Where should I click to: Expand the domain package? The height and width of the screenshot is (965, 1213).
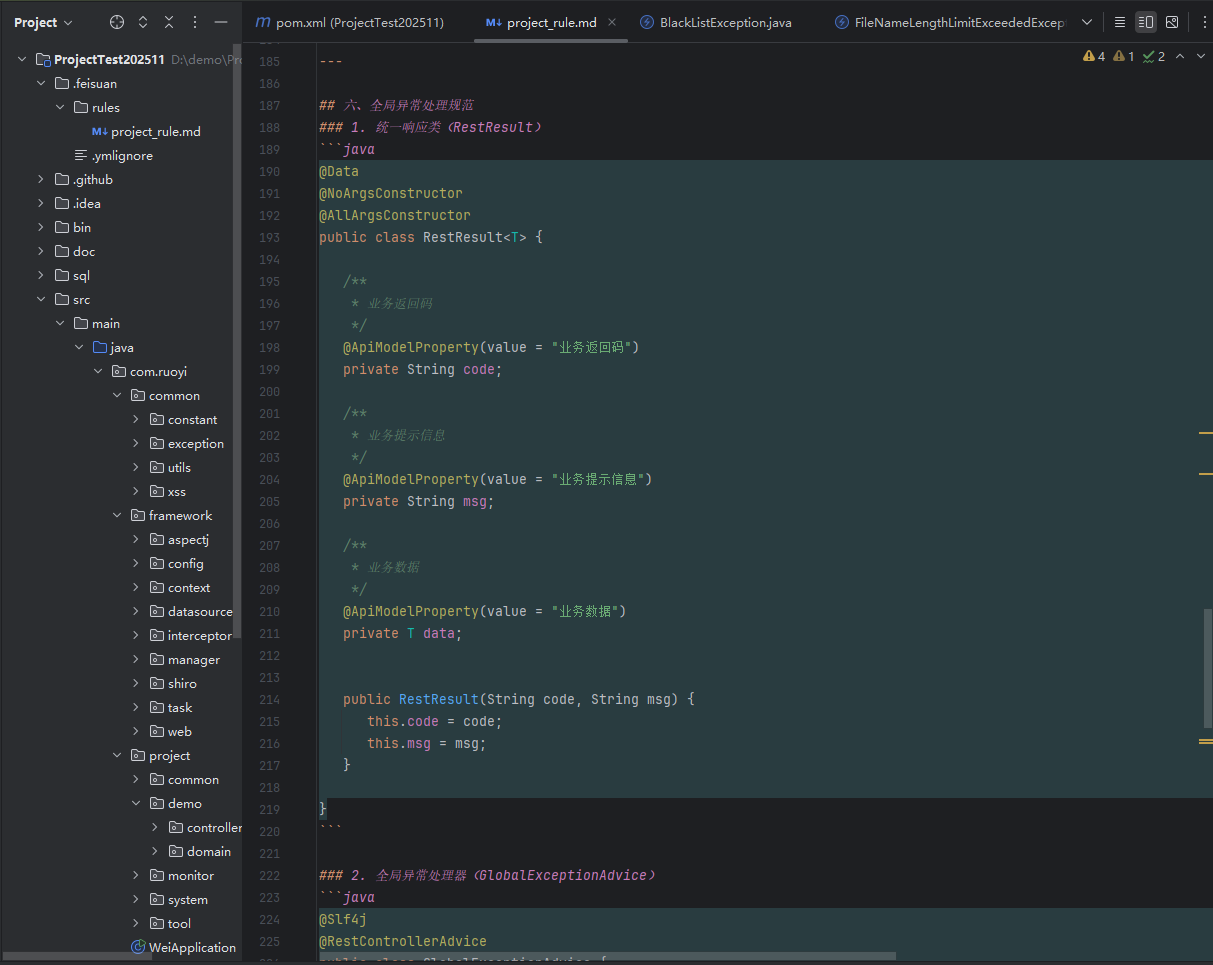(155, 851)
